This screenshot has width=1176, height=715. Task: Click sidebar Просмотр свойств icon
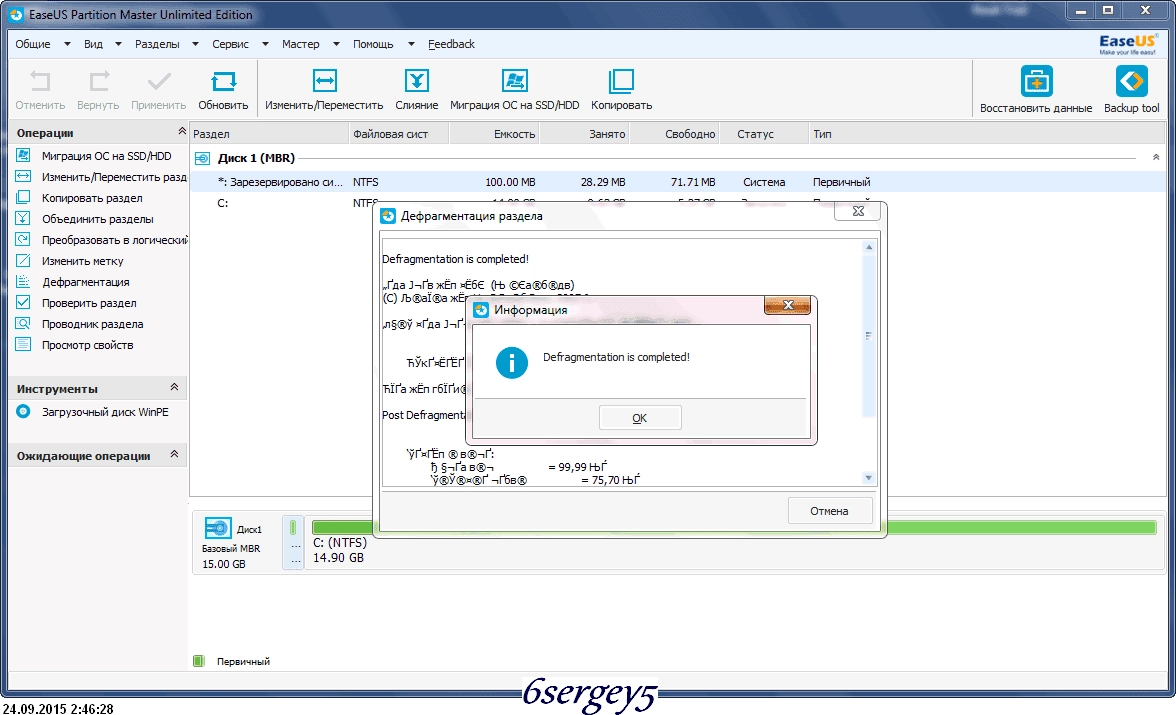click(x=23, y=344)
